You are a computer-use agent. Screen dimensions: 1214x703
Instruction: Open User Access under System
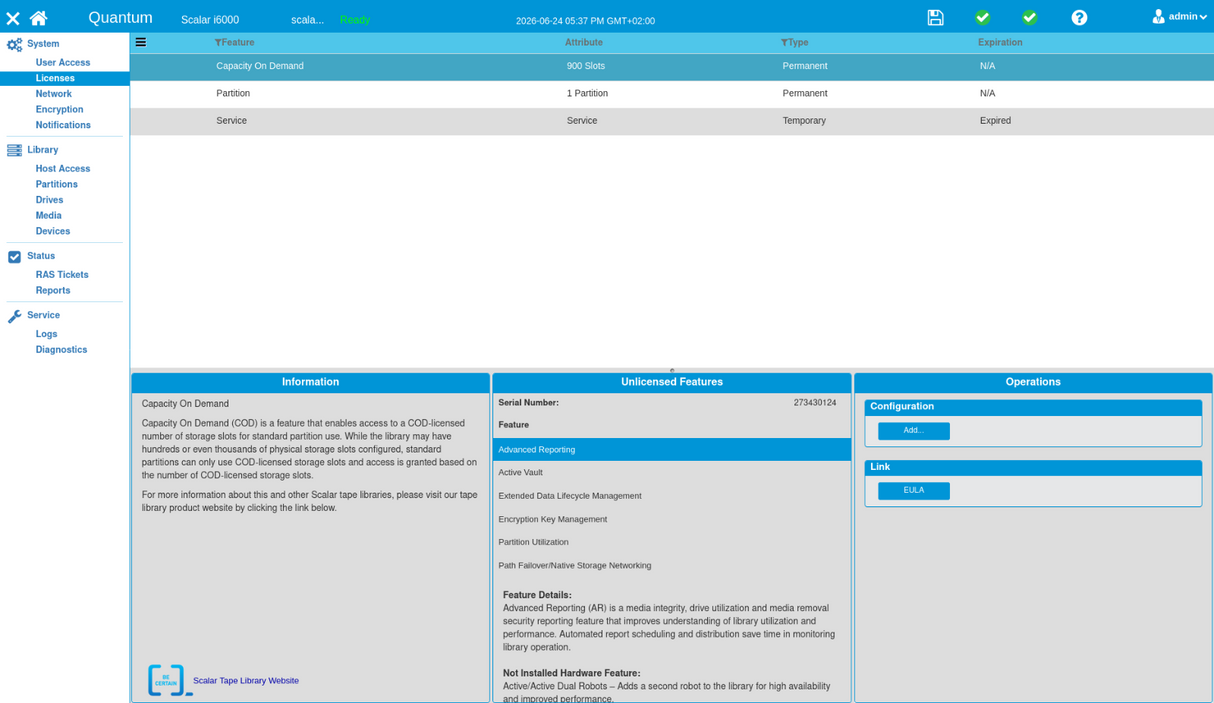click(x=63, y=63)
